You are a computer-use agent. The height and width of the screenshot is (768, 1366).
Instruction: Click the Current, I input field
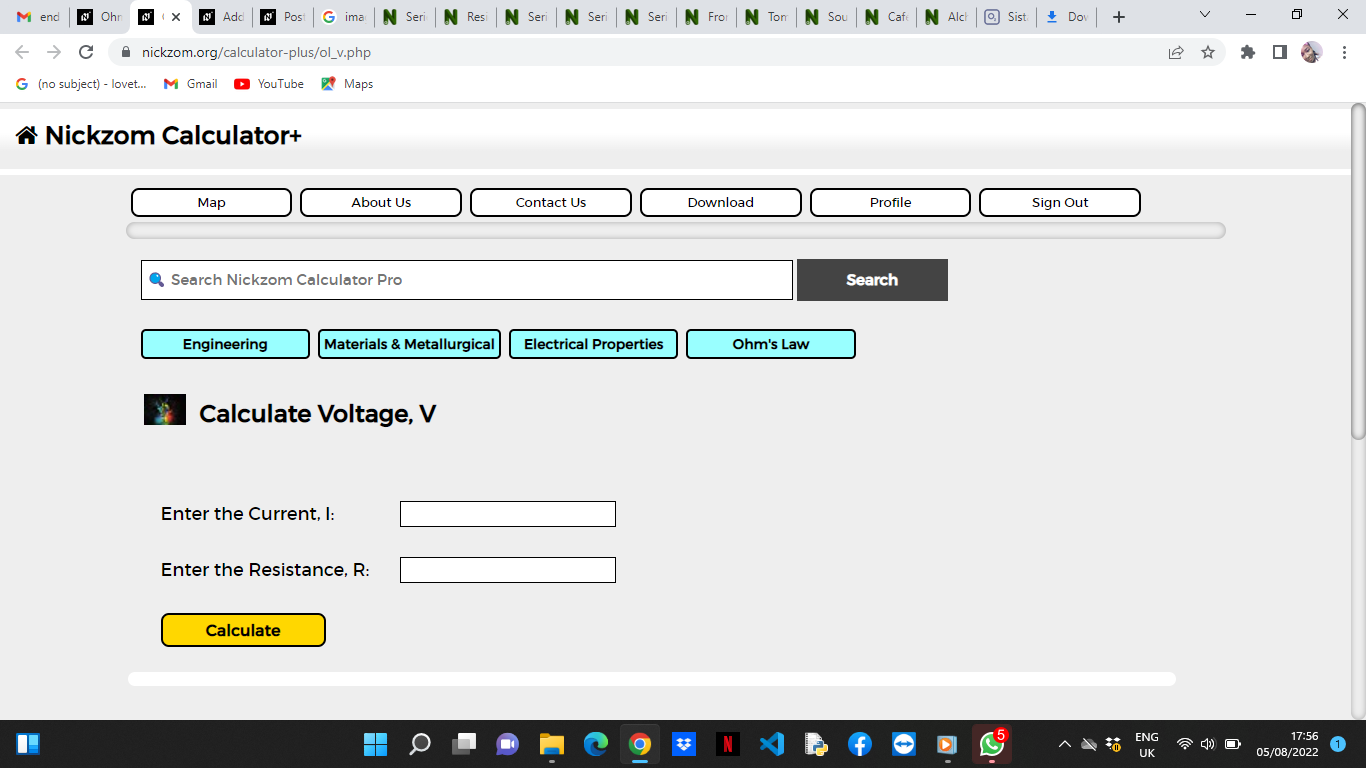coord(508,514)
